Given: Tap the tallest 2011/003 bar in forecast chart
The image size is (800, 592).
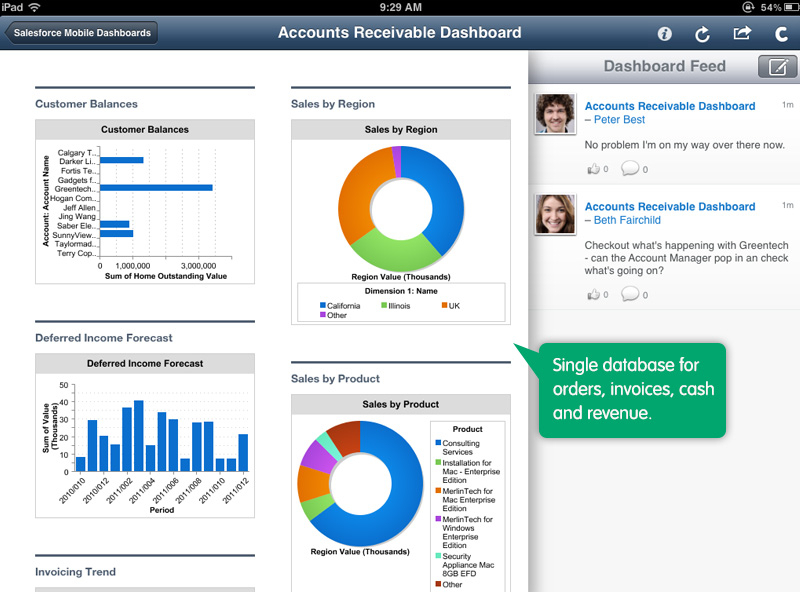Looking at the screenshot, I should click(138, 436).
